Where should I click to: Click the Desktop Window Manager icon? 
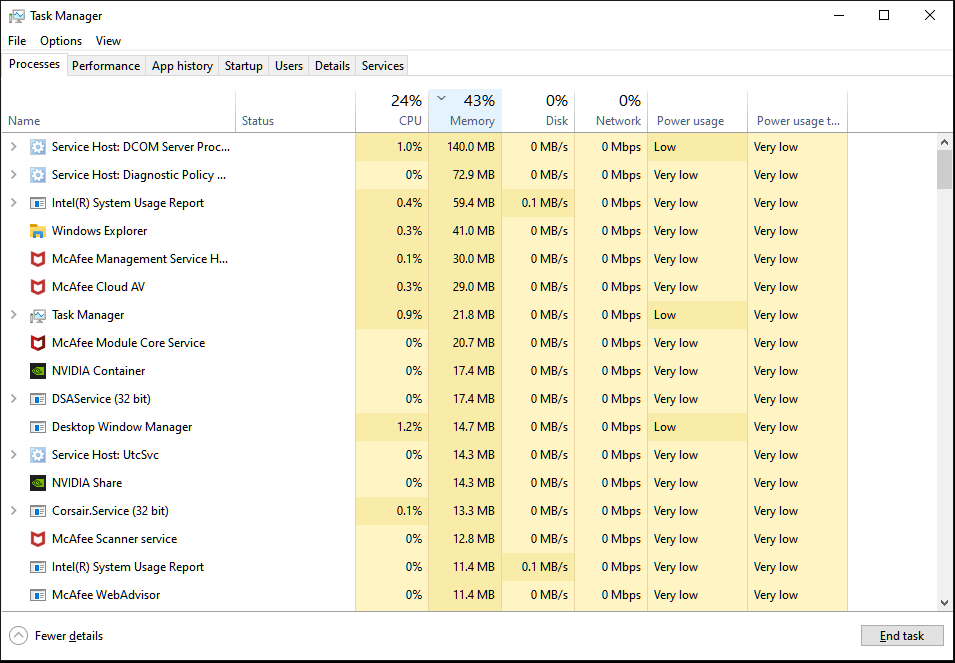38,427
